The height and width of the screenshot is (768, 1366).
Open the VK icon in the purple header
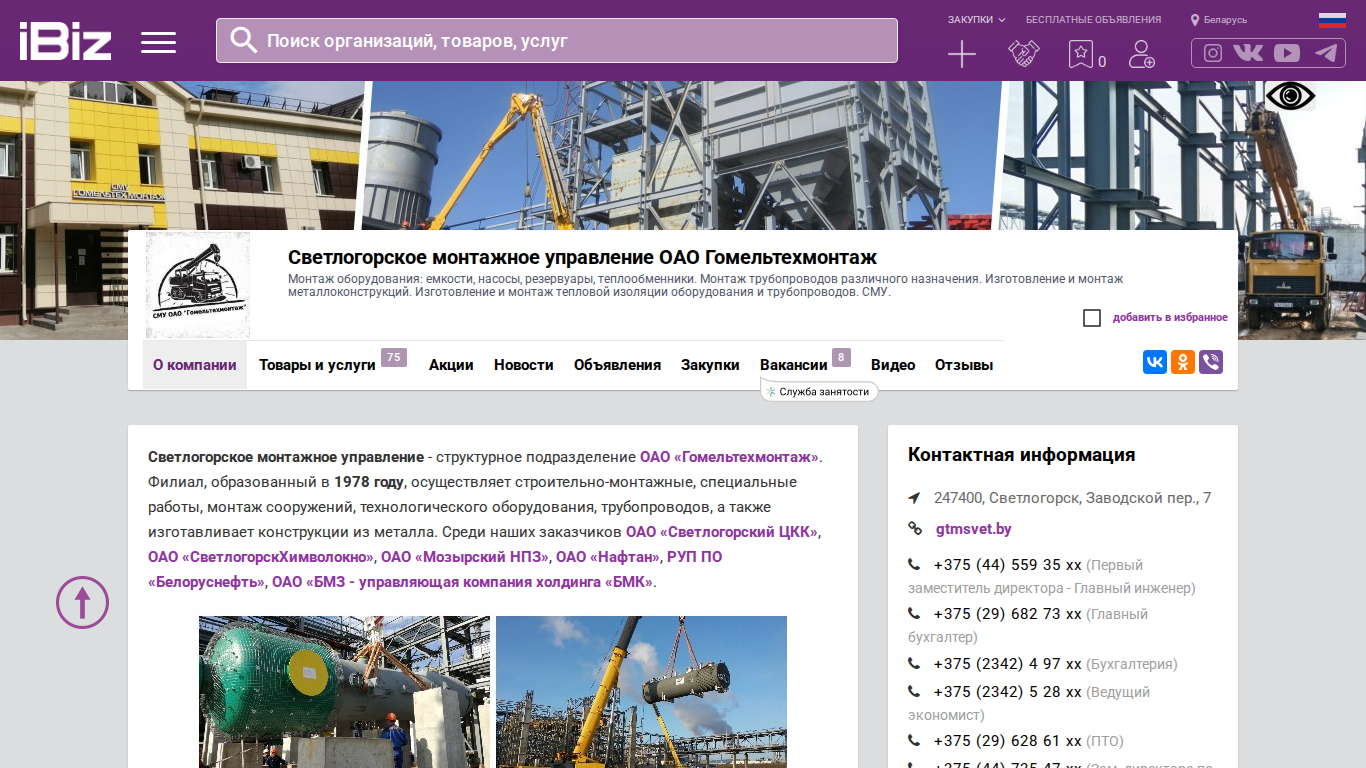click(1248, 53)
